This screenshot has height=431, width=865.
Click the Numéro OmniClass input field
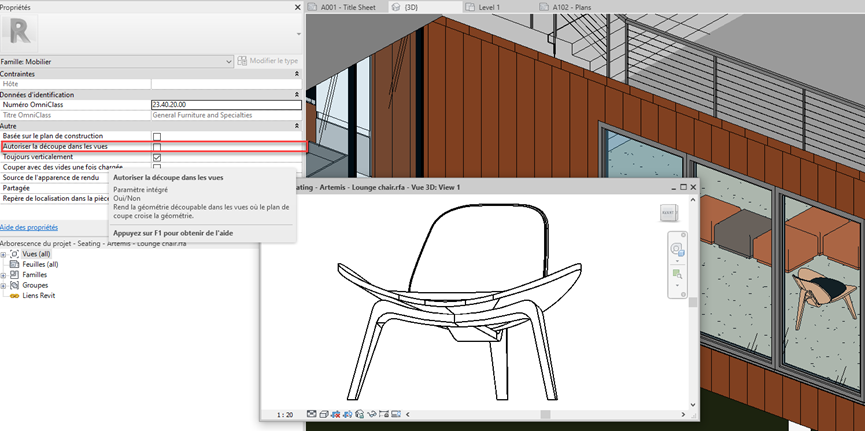click(x=225, y=104)
